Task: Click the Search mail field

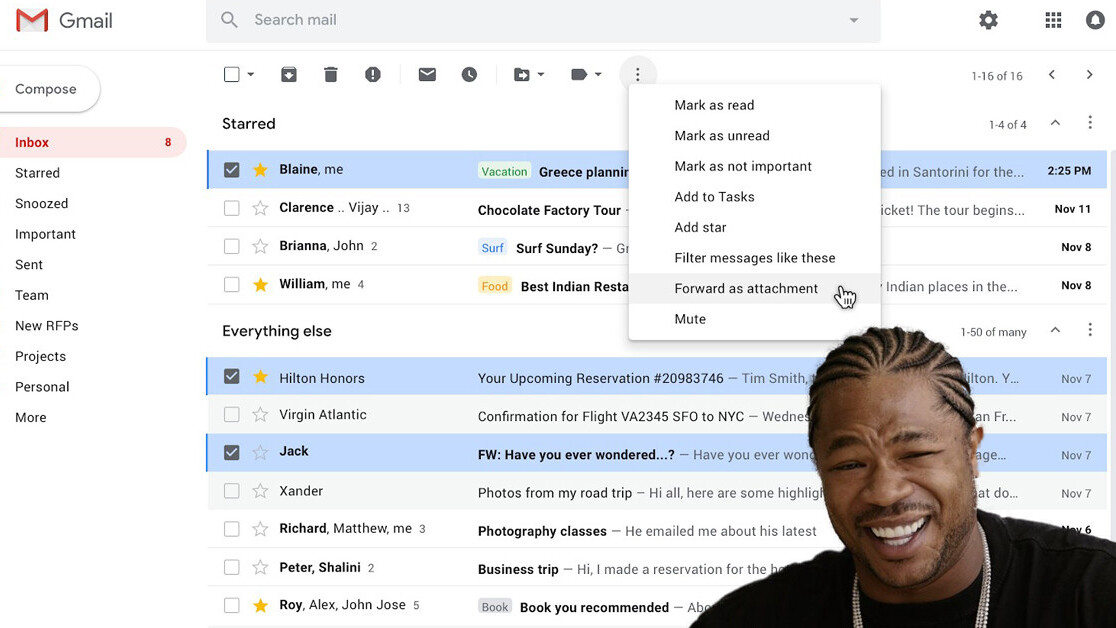Action: click(x=540, y=20)
